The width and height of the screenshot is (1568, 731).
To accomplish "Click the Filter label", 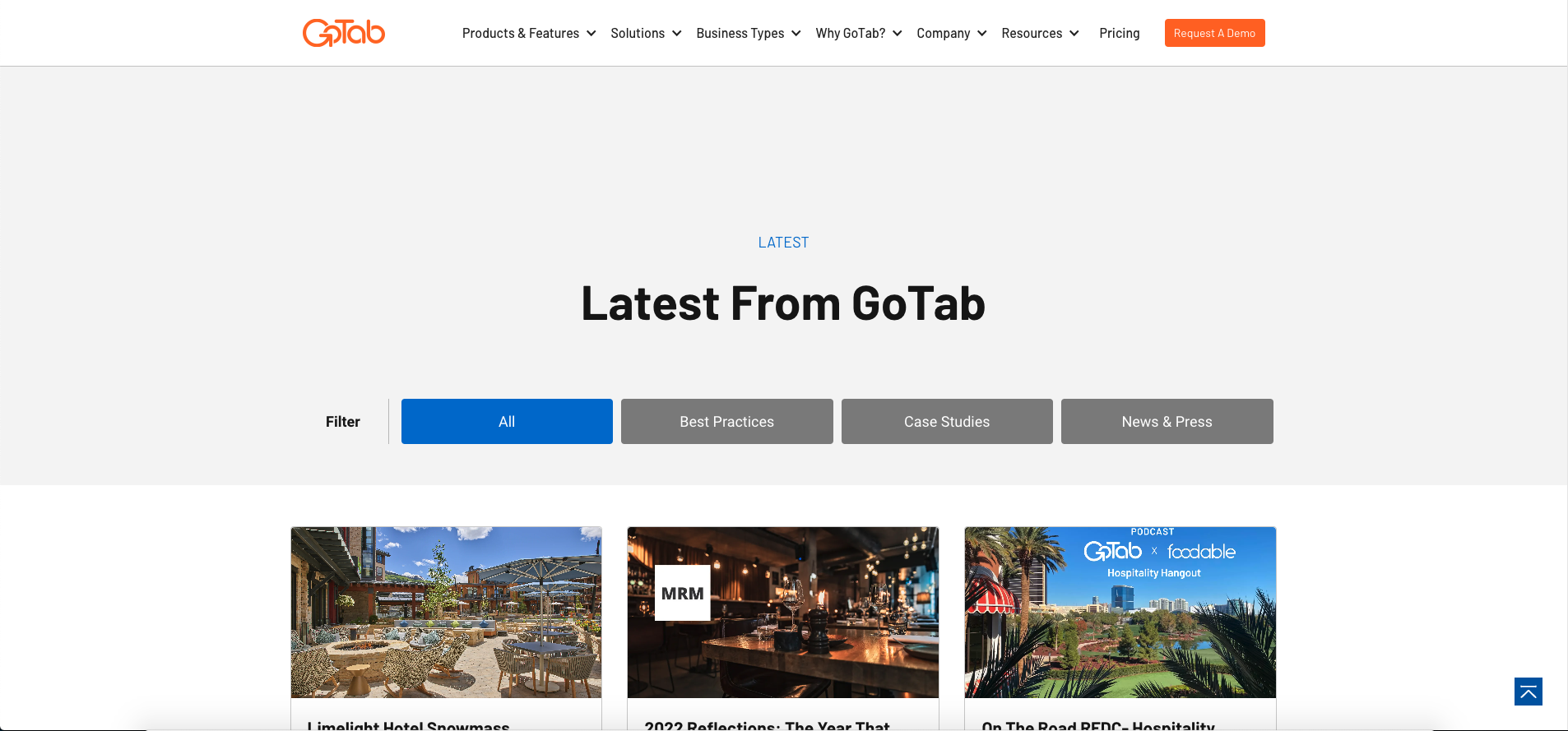I will [x=343, y=422].
